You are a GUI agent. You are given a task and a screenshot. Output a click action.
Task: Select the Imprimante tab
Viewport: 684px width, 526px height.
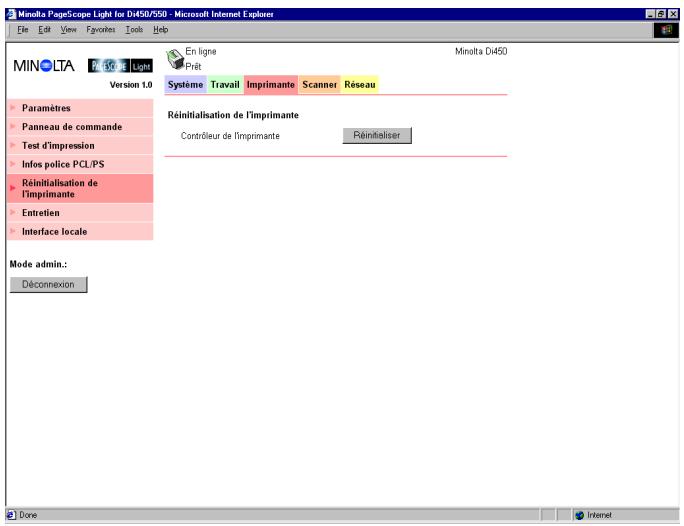[x=270, y=85]
